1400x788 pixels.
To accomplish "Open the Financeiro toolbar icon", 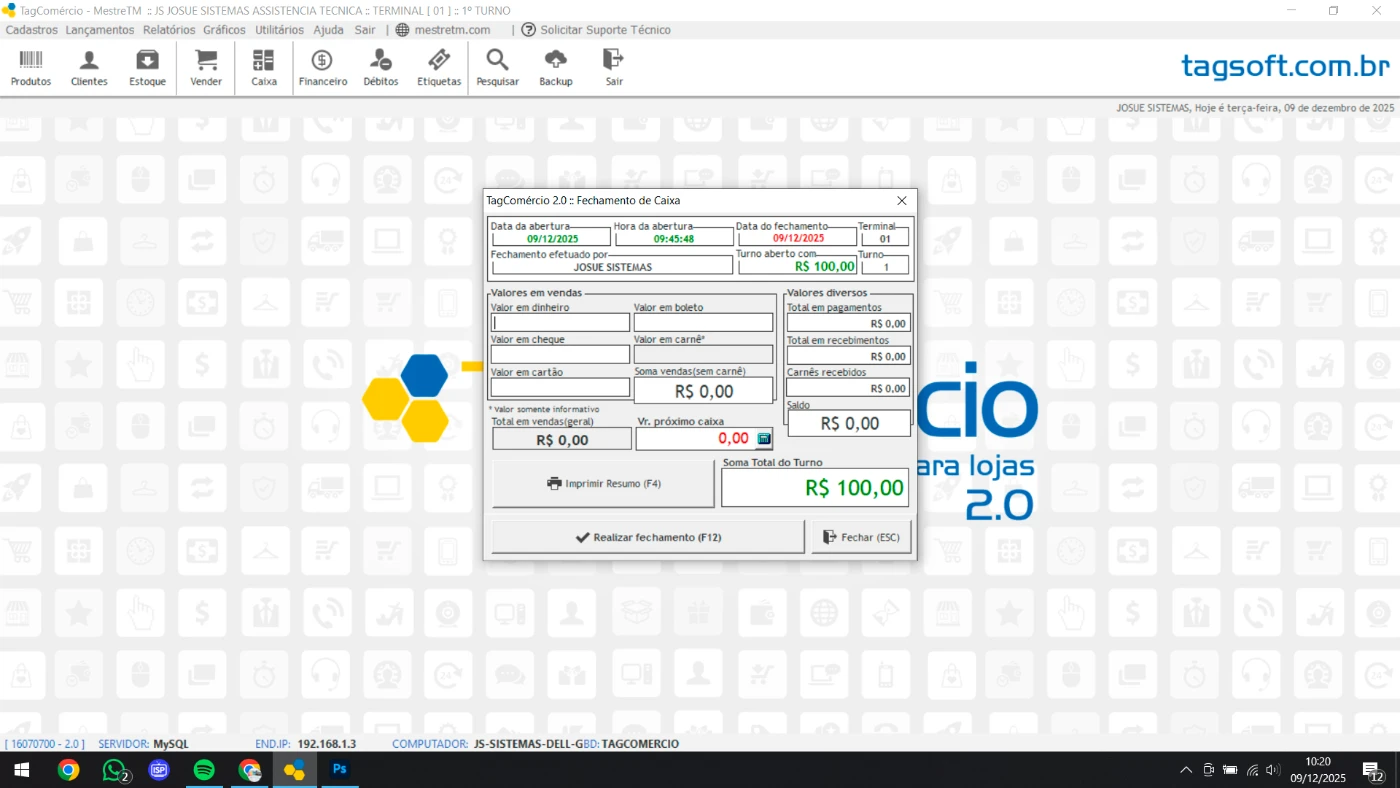I will tap(323, 67).
